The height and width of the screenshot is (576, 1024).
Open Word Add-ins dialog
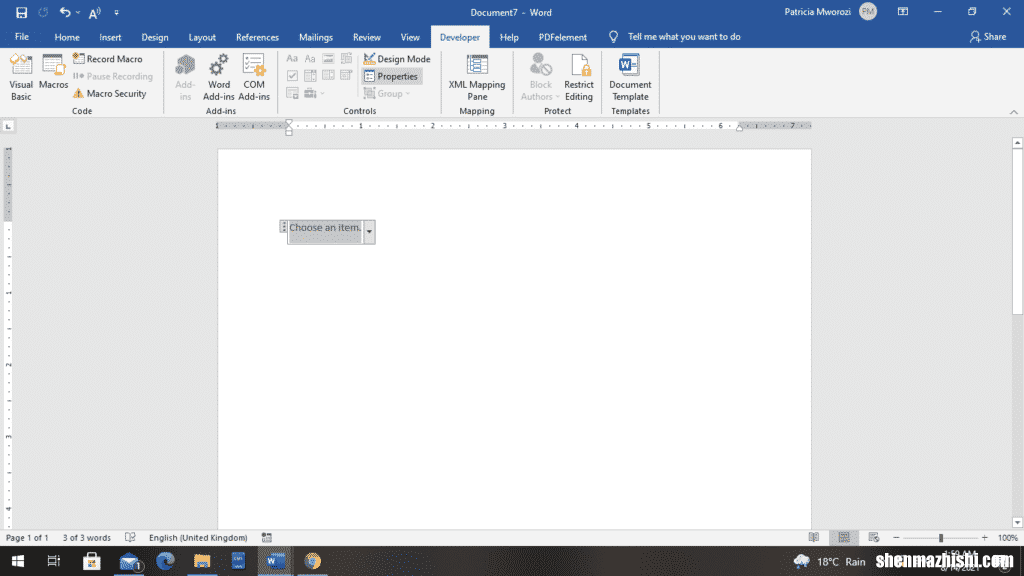tap(219, 77)
